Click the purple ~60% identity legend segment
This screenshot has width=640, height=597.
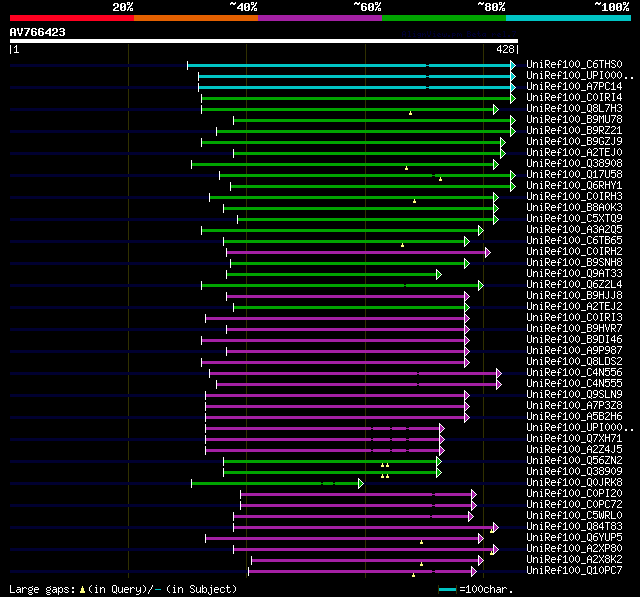coord(320,18)
